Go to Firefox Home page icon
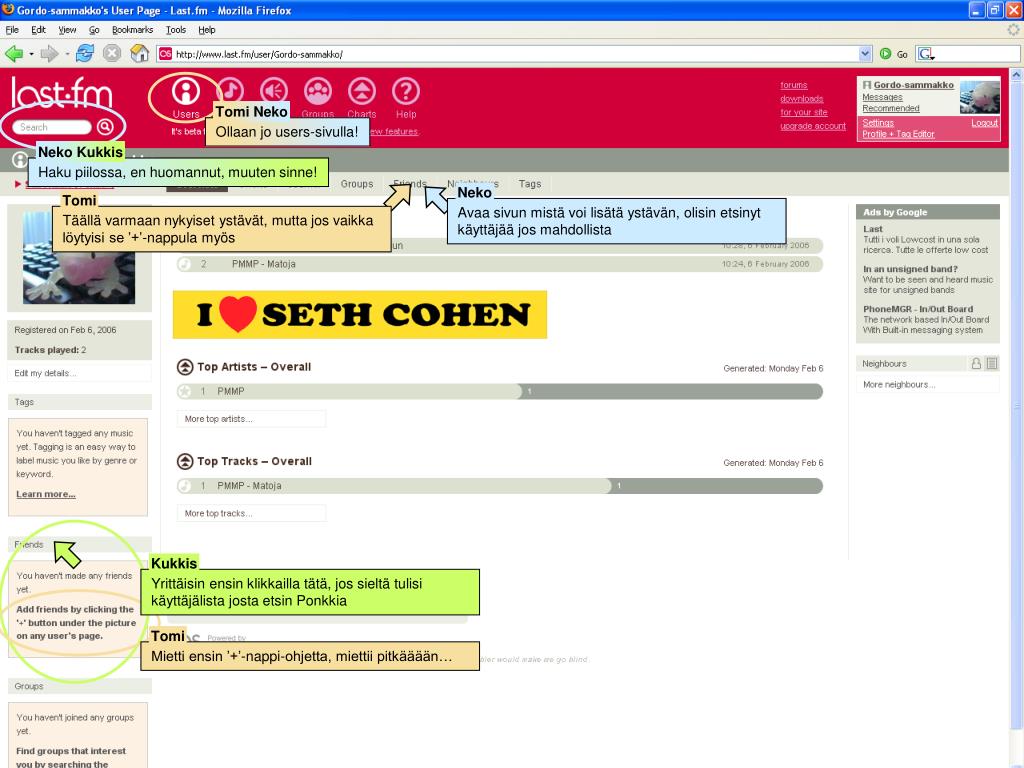 pyautogui.click(x=140, y=54)
